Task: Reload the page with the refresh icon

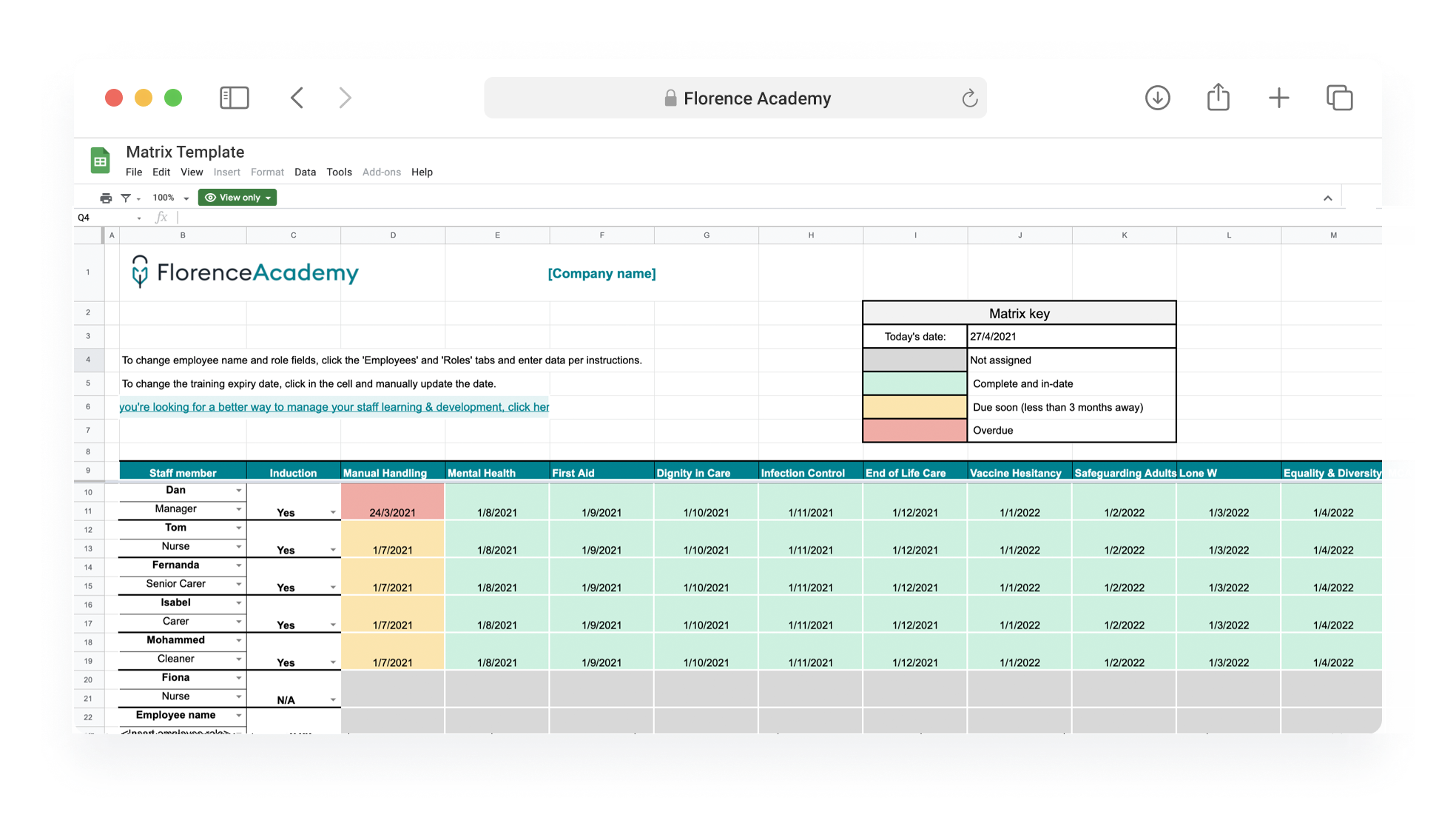Action: (x=969, y=98)
